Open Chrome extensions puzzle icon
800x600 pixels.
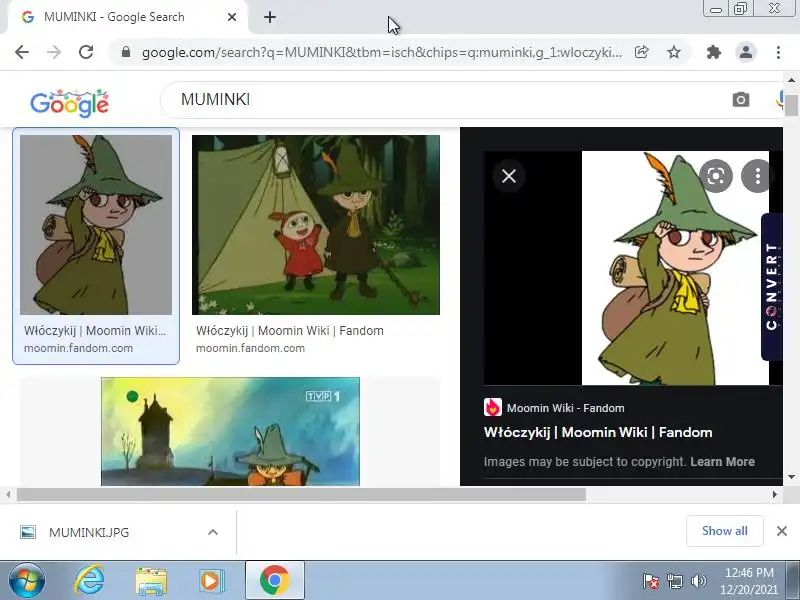pos(713,52)
